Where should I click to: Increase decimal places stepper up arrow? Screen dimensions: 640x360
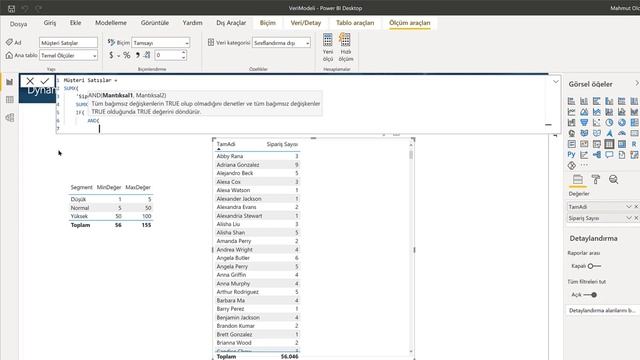(x=184, y=53)
